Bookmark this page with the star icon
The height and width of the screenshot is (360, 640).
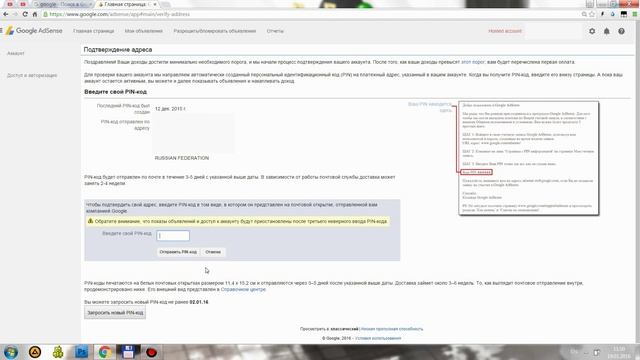pyautogui.click(x=592, y=14)
